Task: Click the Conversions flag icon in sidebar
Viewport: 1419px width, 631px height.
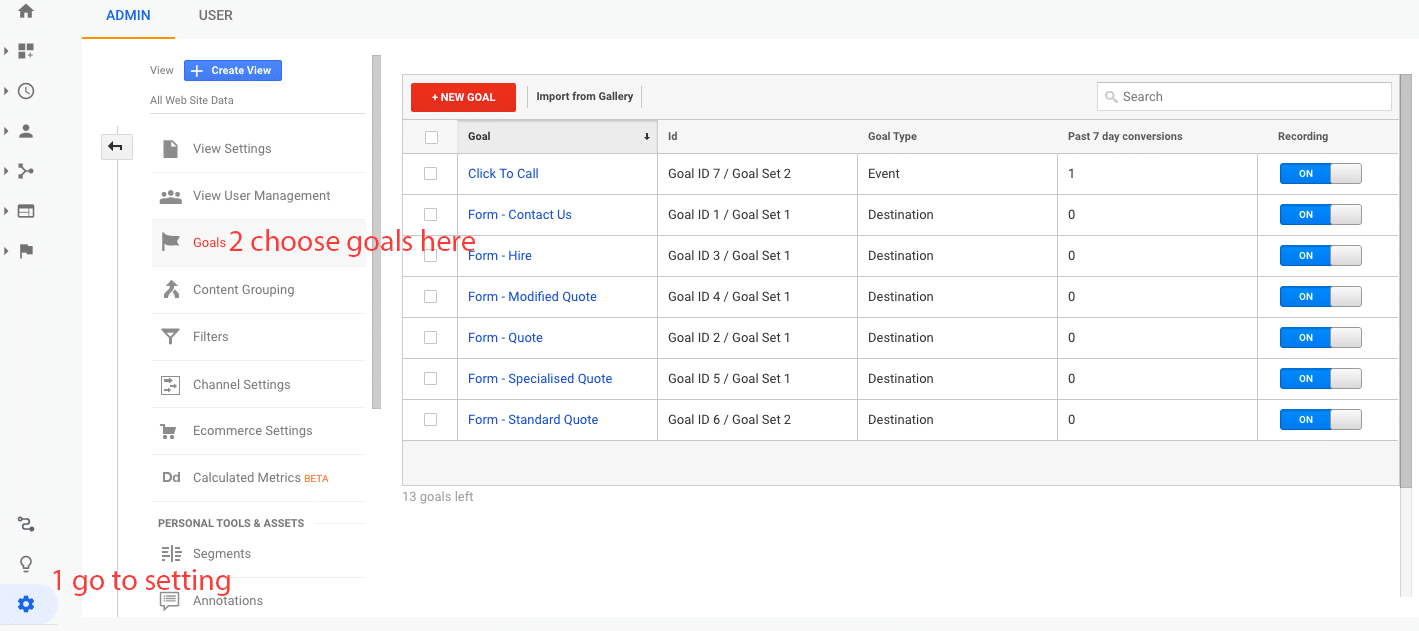Action: click(26, 251)
